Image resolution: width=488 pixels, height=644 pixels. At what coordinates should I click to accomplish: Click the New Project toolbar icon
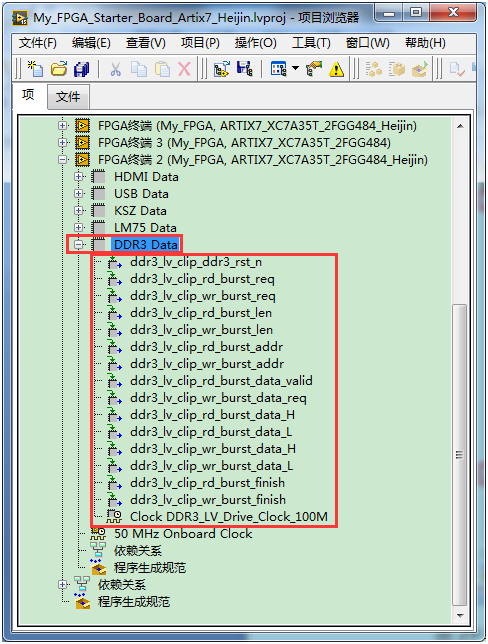(35, 69)
